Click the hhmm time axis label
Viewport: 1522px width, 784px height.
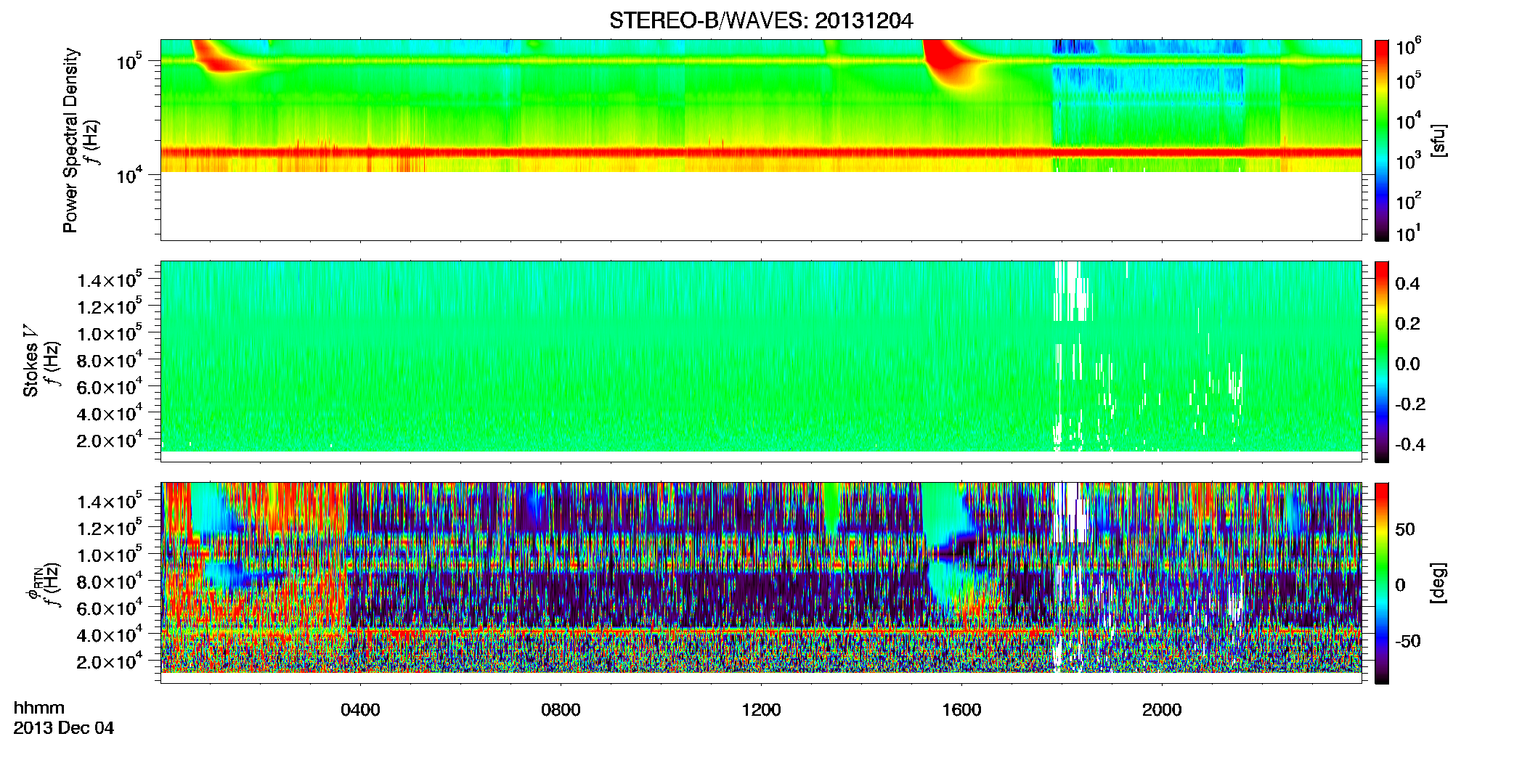pyautogui.click(x=39, y=708)
